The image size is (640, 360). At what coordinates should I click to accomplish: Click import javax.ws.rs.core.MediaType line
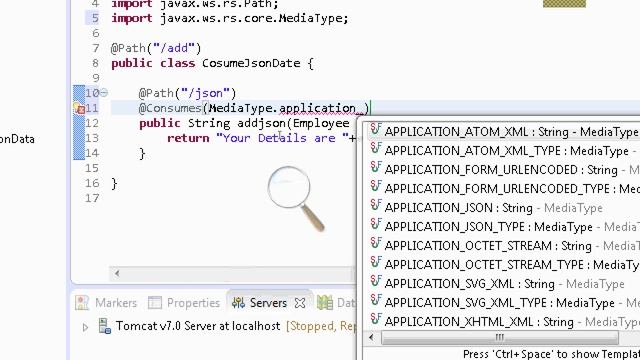point(230,18)
